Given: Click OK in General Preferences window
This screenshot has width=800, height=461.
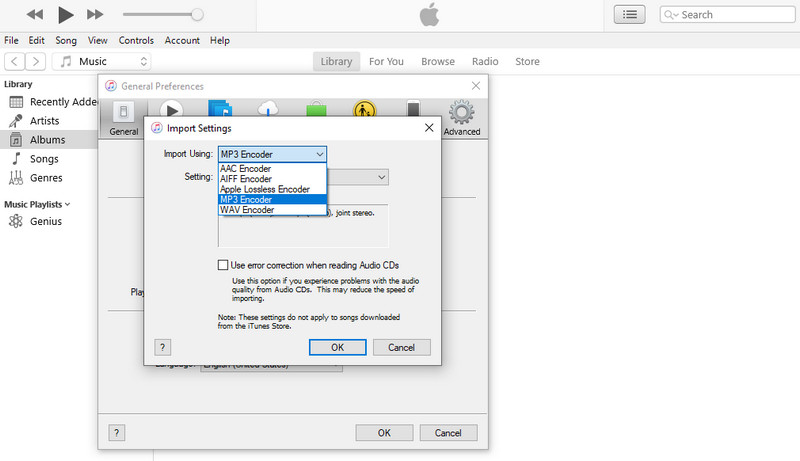Looking at the screenshot, I should coord(384,433).
